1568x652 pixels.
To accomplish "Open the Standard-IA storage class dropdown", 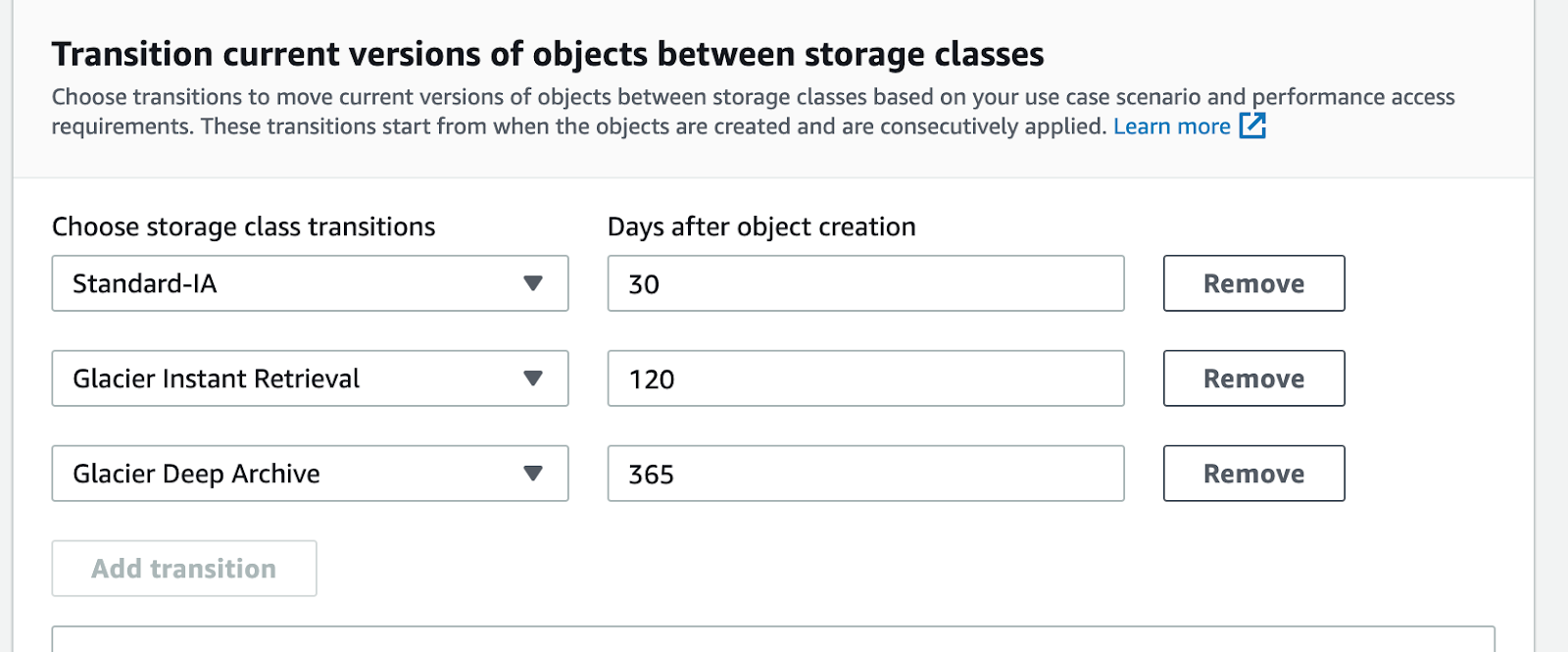I will pyautogui.click(x=310, y=283).
